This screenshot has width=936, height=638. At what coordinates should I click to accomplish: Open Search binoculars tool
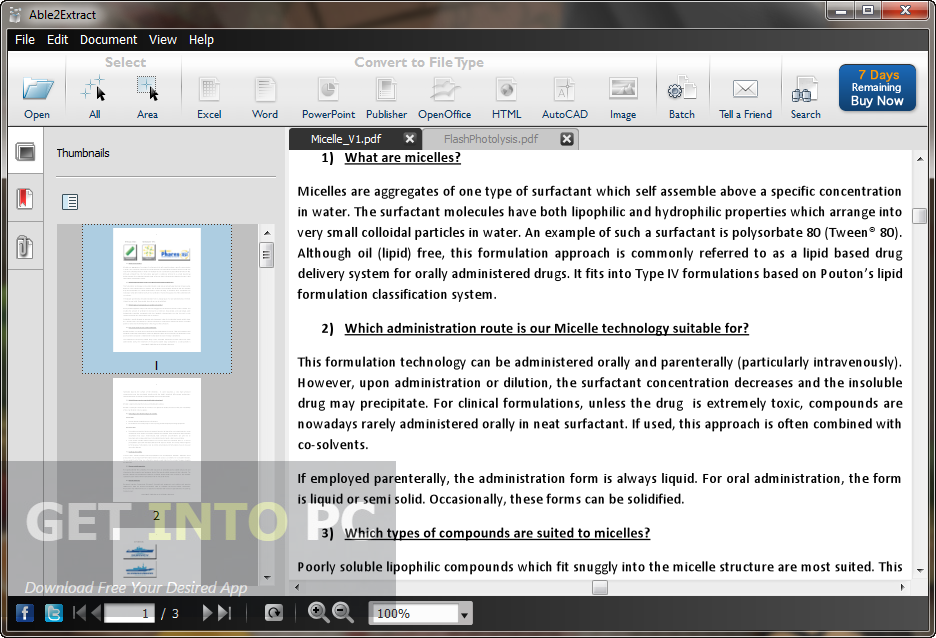(x=805, y=98)
